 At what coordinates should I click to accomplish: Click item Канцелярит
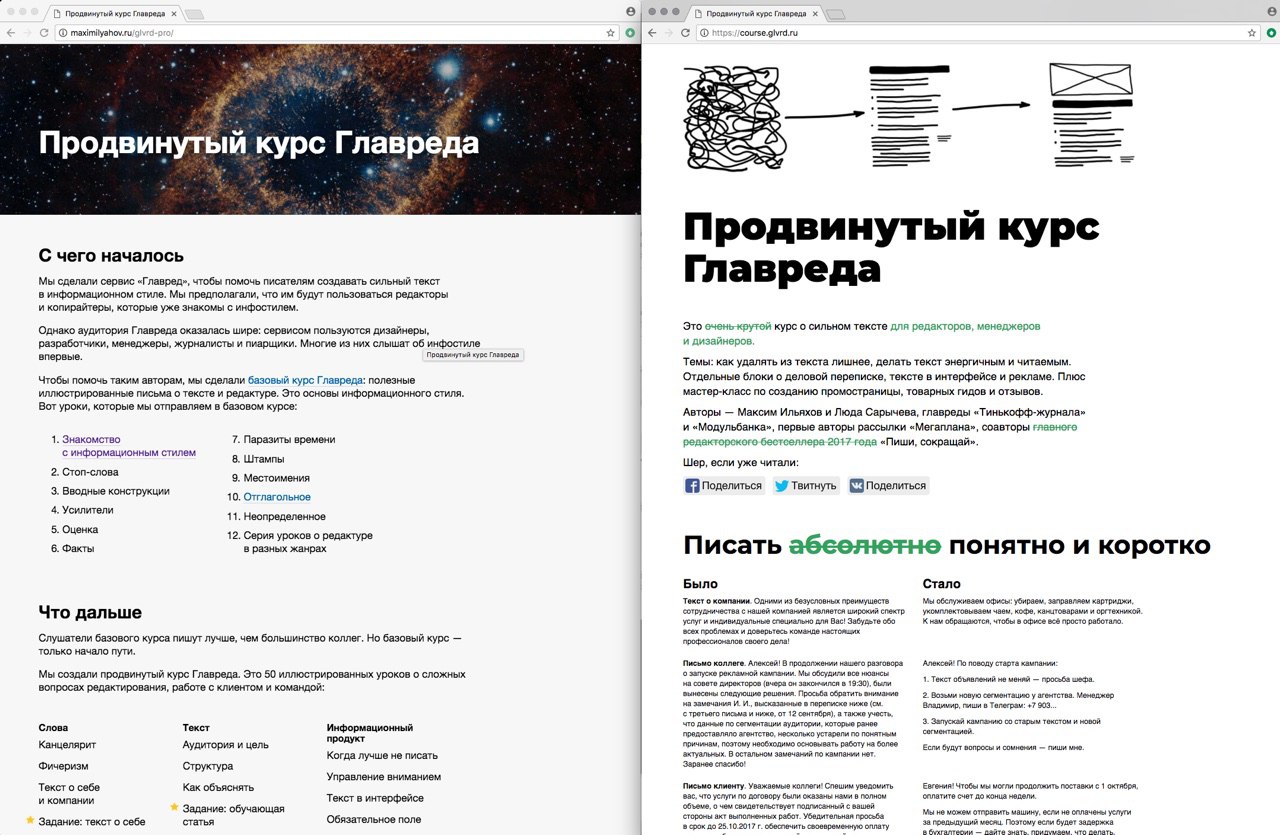click(x=66, y=746)
